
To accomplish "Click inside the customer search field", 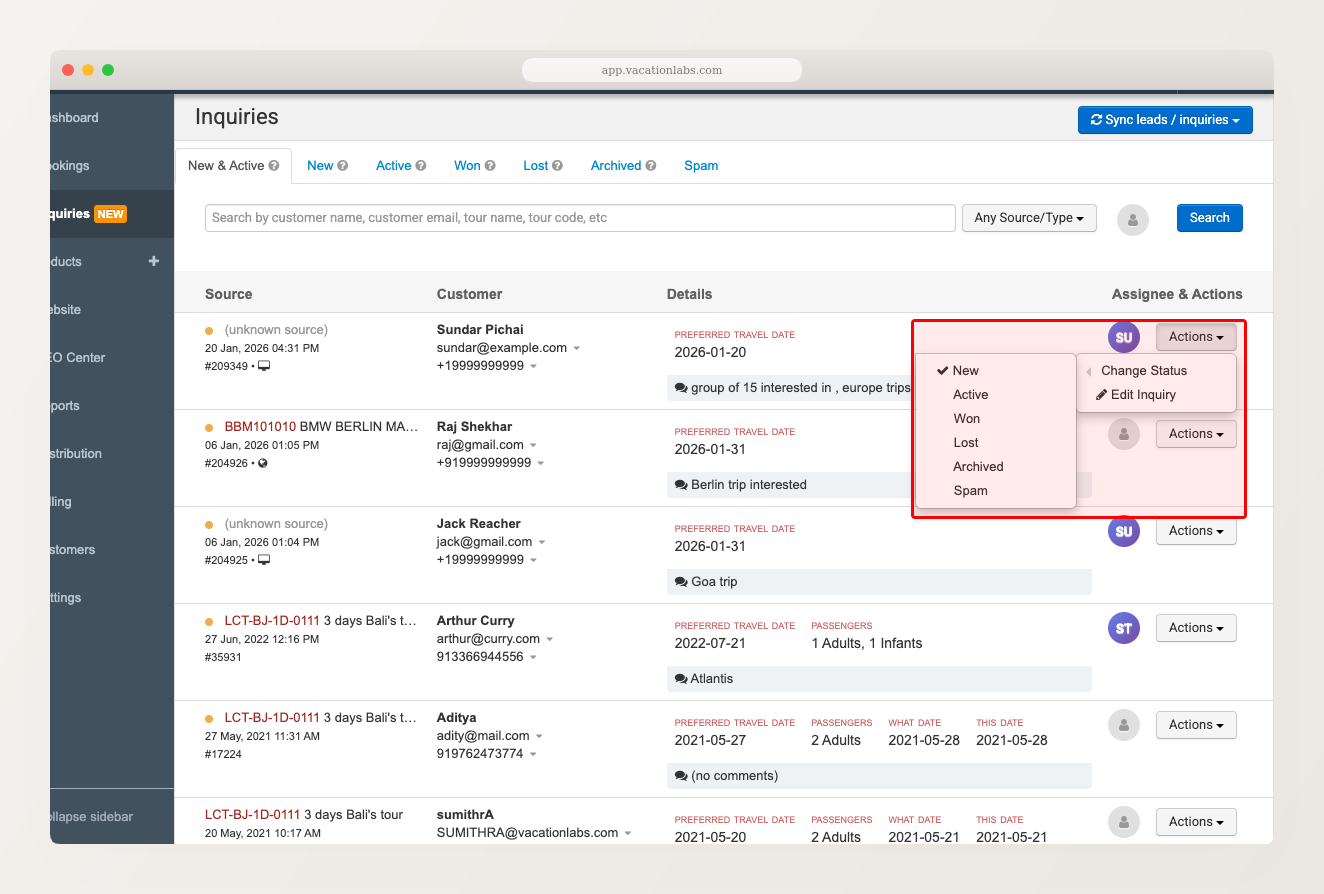I will click(x=579, y=217).
